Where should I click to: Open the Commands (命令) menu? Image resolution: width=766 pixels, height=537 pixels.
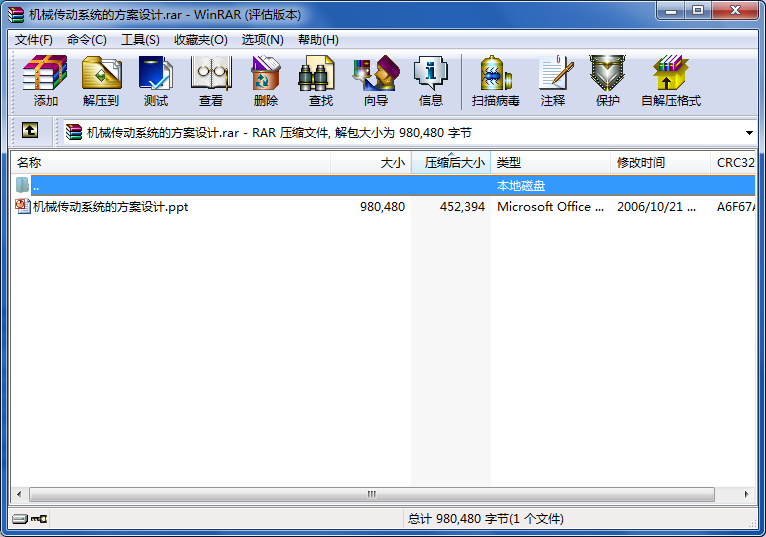coord(87,40)
